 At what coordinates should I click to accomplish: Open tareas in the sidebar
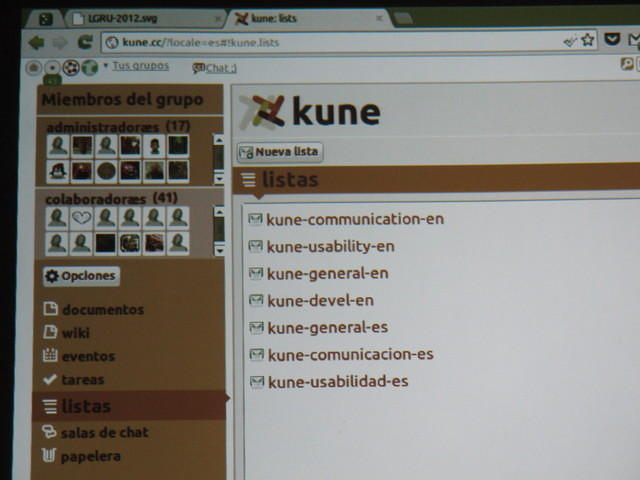73,380
